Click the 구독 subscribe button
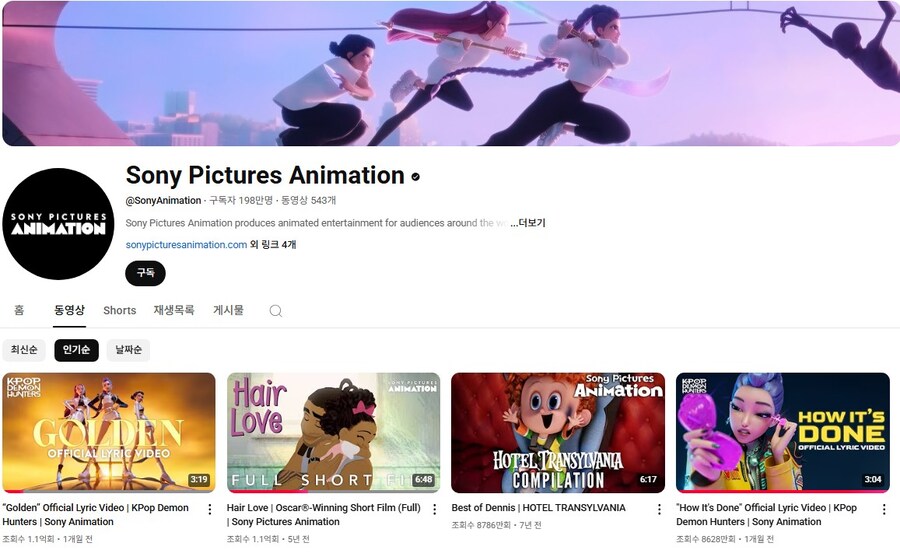 point(145,273)
